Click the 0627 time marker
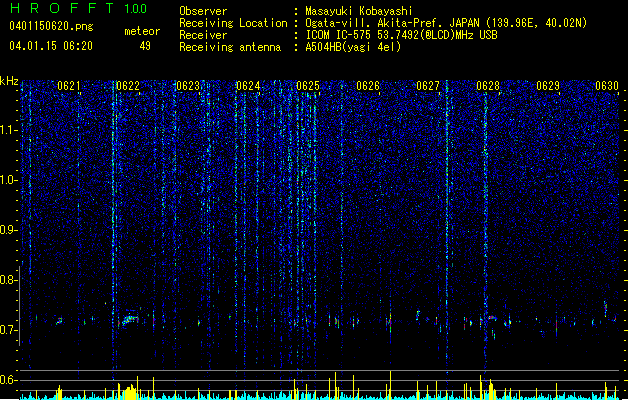The height and width of the screenshot is (400, 629). pos(428,86)
